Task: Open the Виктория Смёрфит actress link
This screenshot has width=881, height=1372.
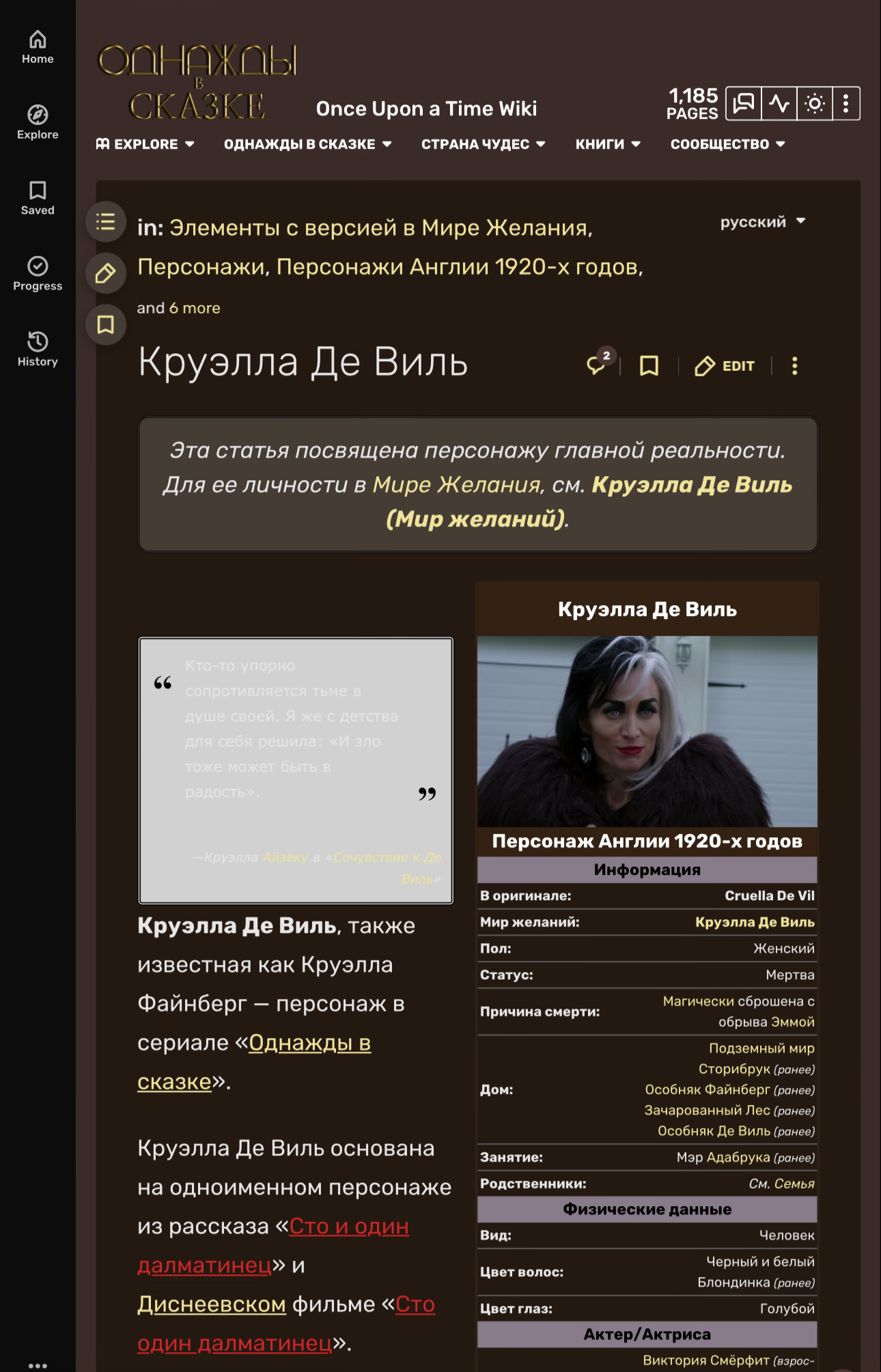Action: point(706,1360)
